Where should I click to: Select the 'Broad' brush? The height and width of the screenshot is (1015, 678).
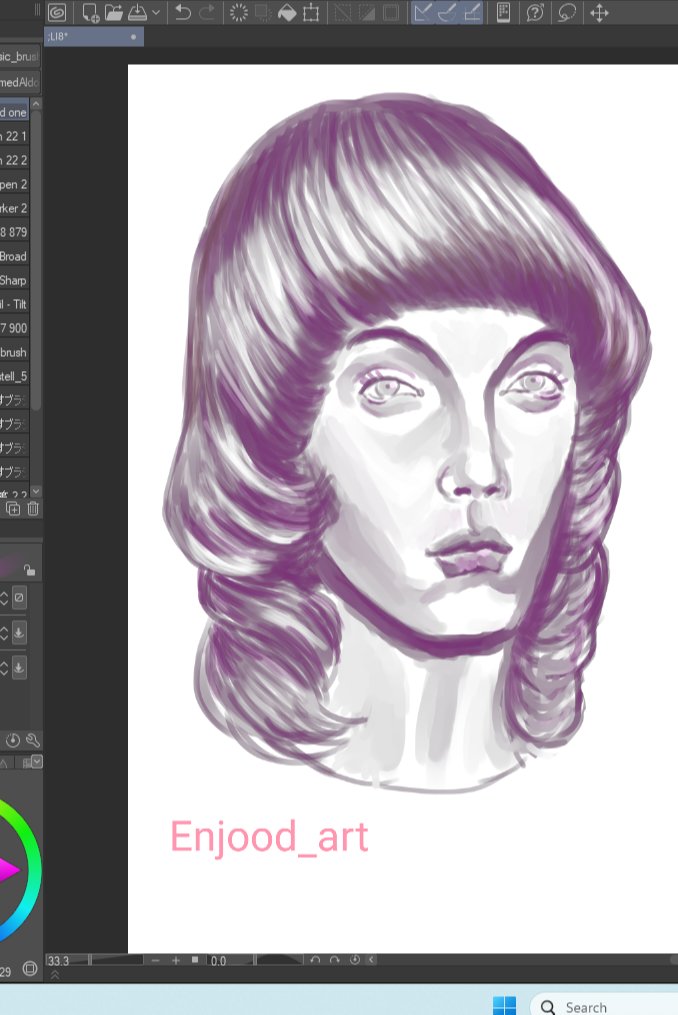tap(14, 256)
